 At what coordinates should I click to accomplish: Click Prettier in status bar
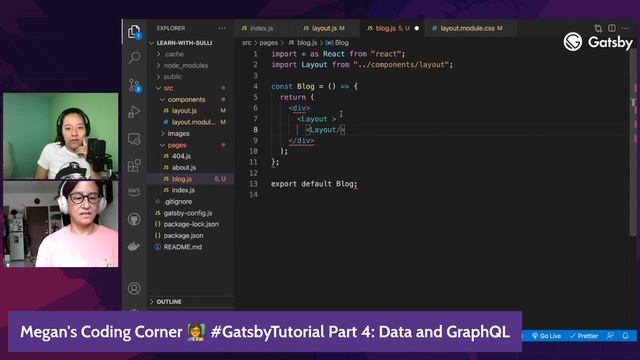coord(584,336)
